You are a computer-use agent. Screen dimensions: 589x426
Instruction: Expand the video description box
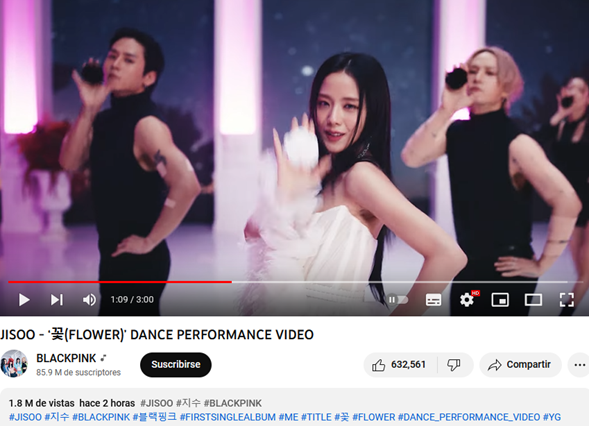tap(294, 408)
